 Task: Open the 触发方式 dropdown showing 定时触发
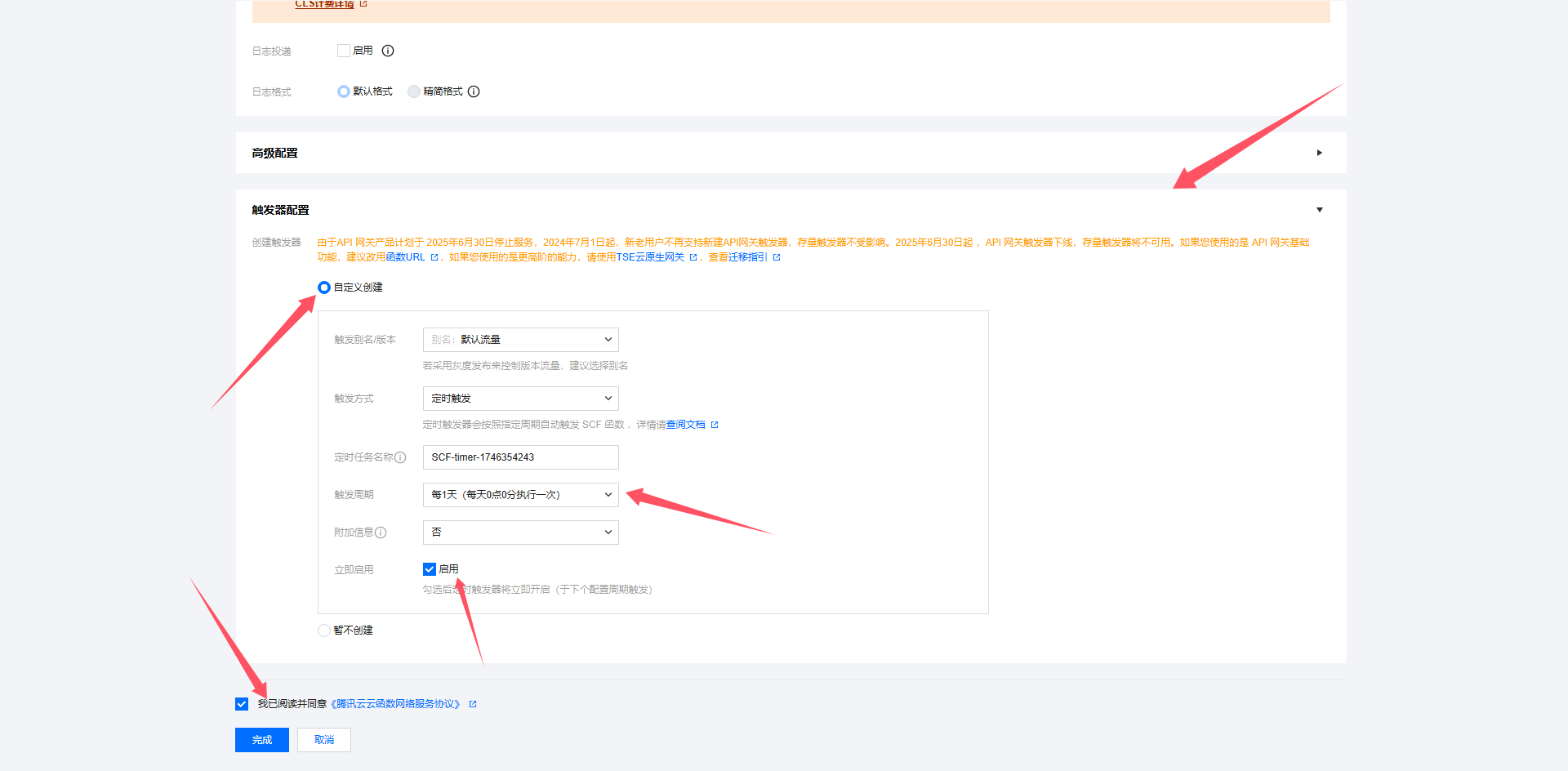click(520, 399)
